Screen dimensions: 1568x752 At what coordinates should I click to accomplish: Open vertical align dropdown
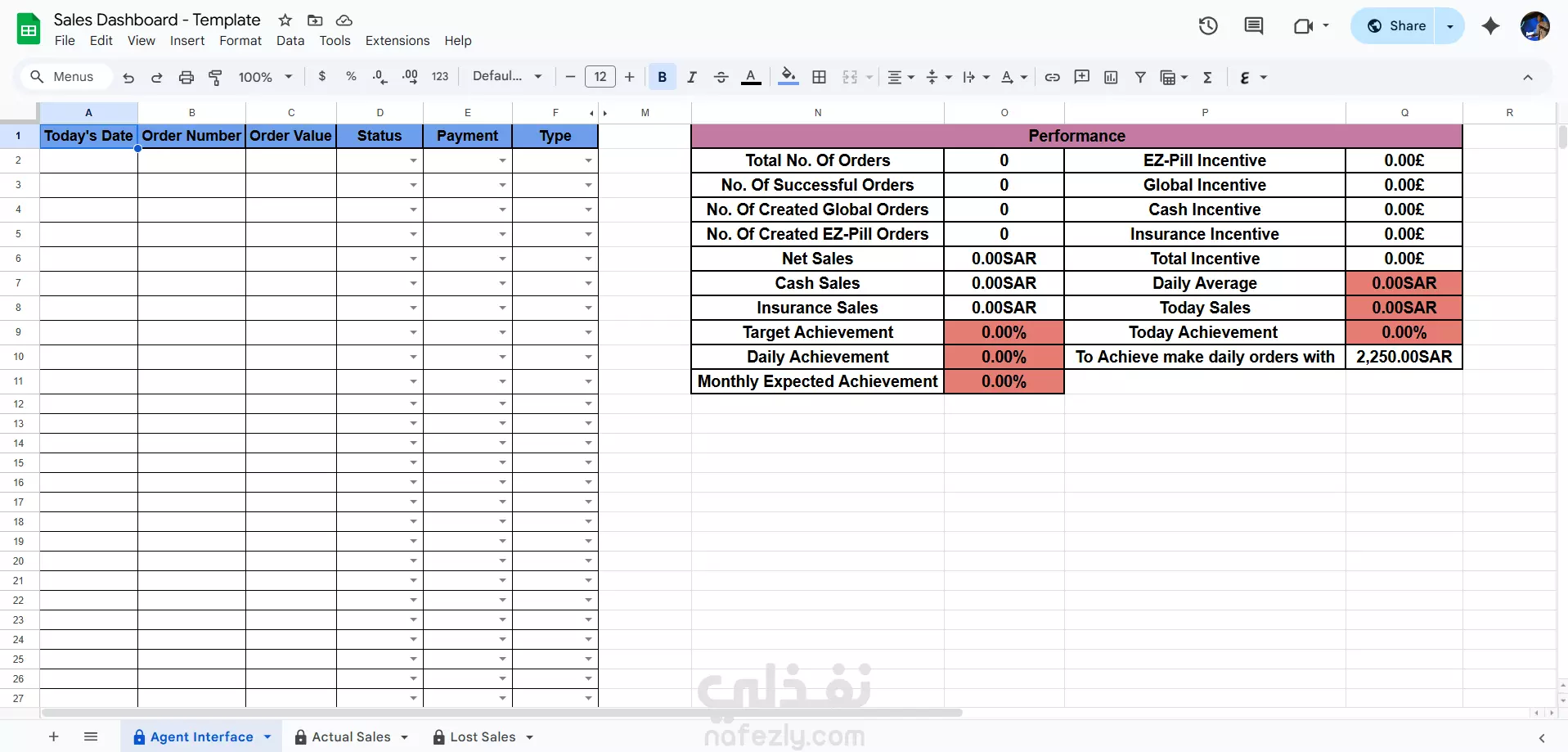click(938, 77)
